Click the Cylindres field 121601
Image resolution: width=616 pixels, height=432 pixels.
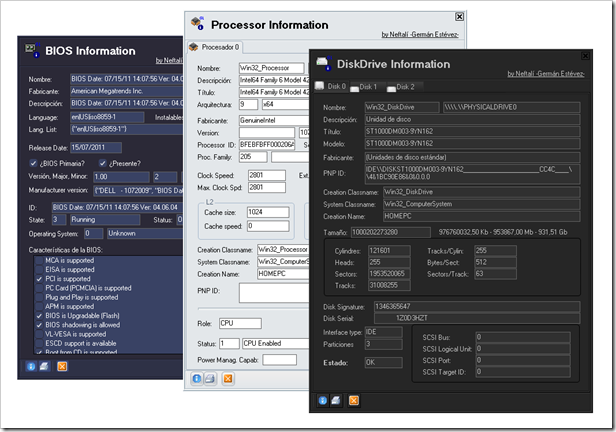pyautogui.click(x=389, y=251)
